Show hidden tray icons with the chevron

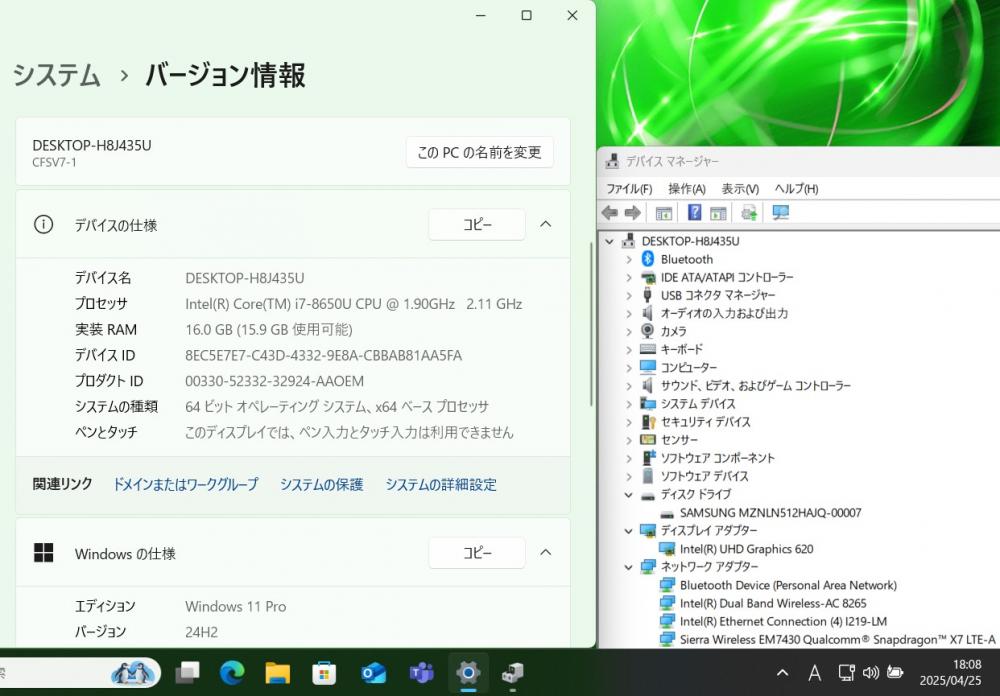[783, 672]
